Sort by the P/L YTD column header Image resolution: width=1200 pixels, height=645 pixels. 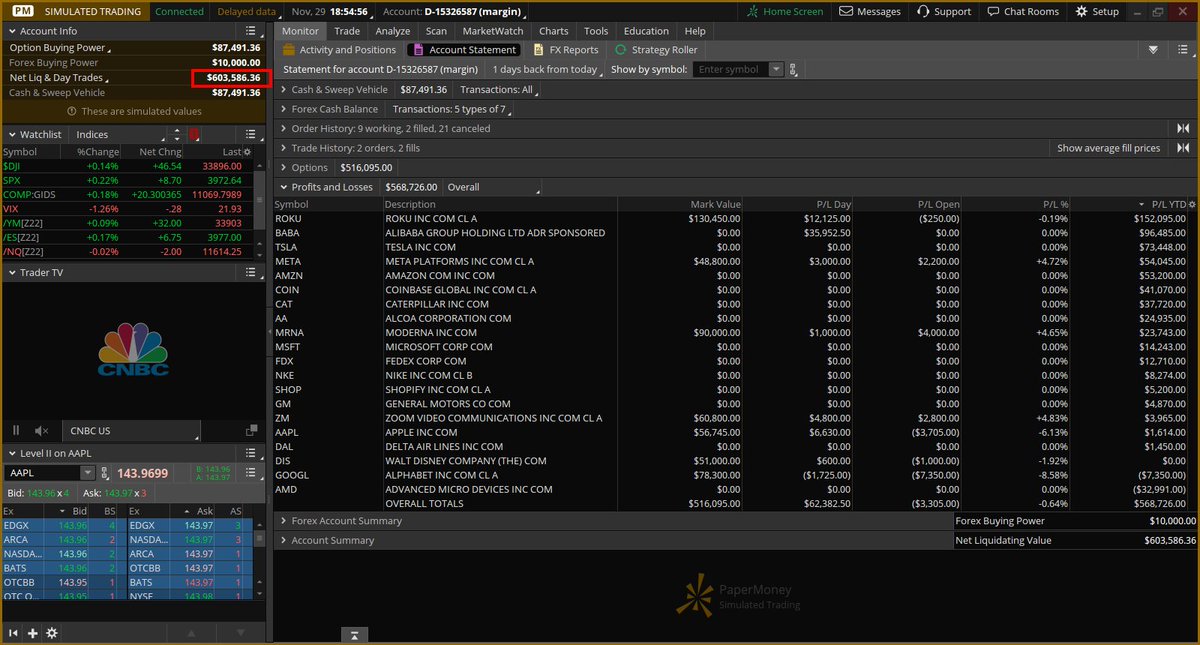1168,204
